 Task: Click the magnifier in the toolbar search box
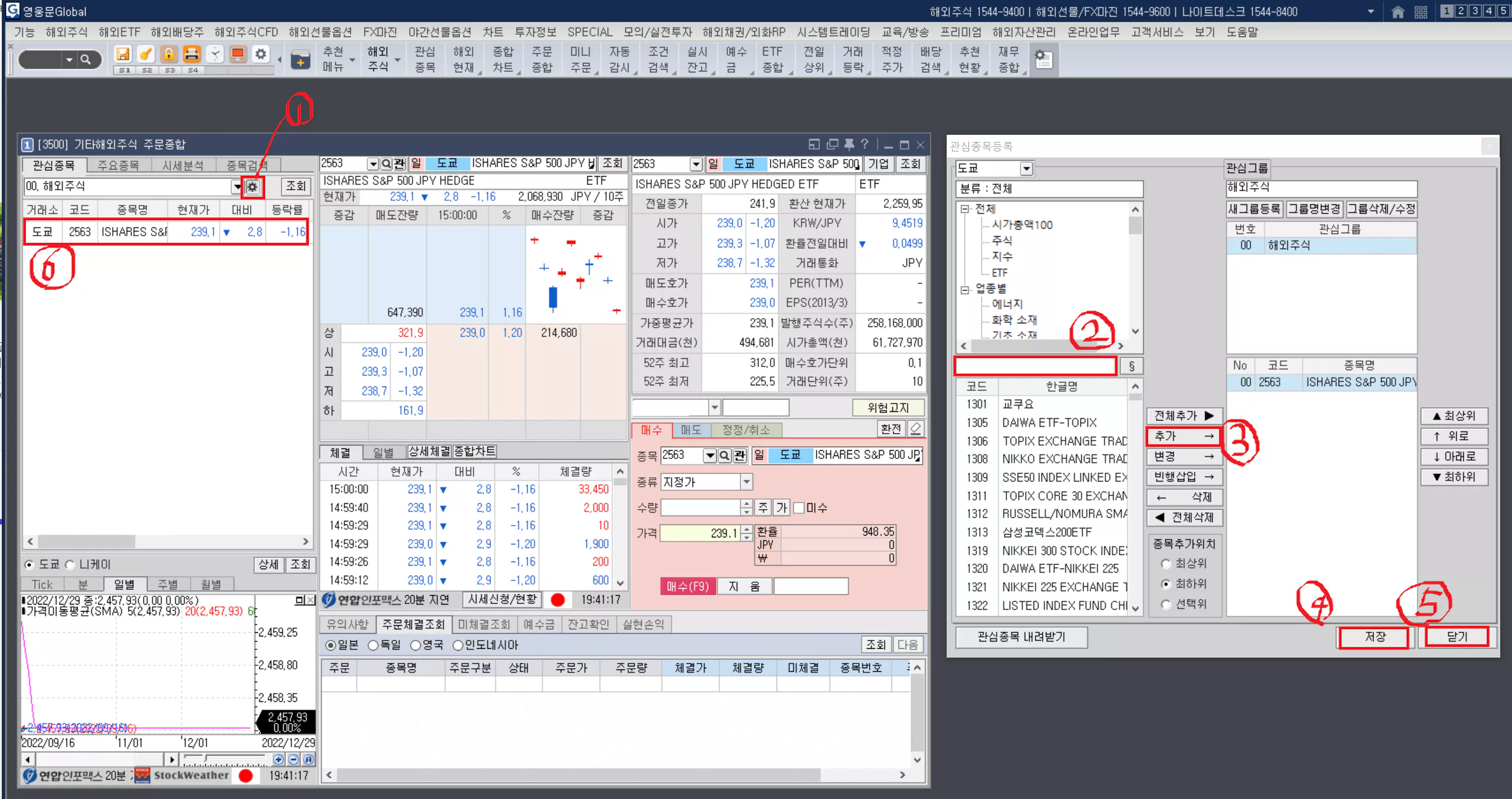click(85, 60)
